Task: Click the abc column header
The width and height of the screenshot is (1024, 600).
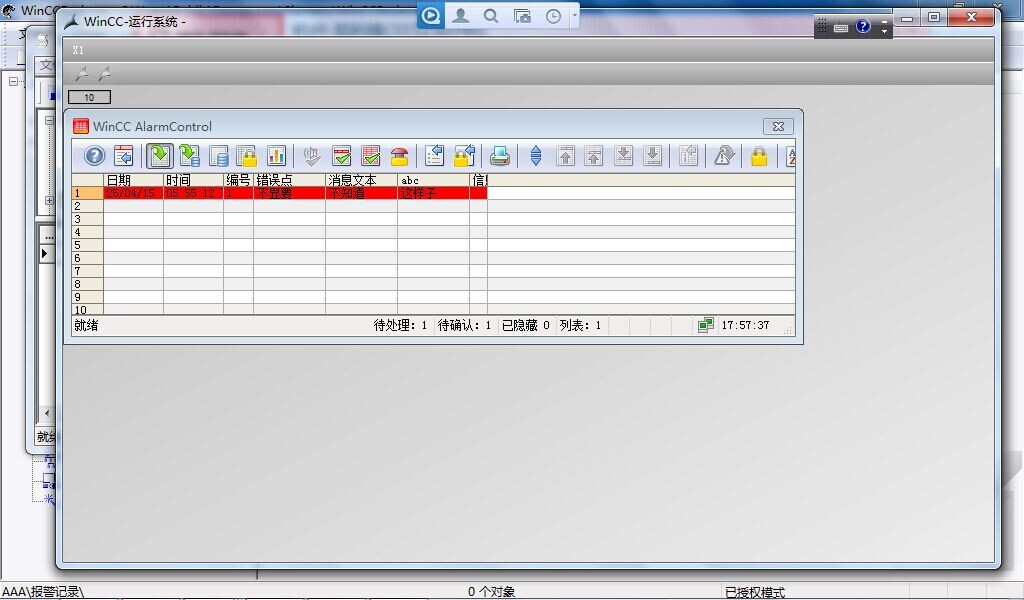Action: (433, 180)
